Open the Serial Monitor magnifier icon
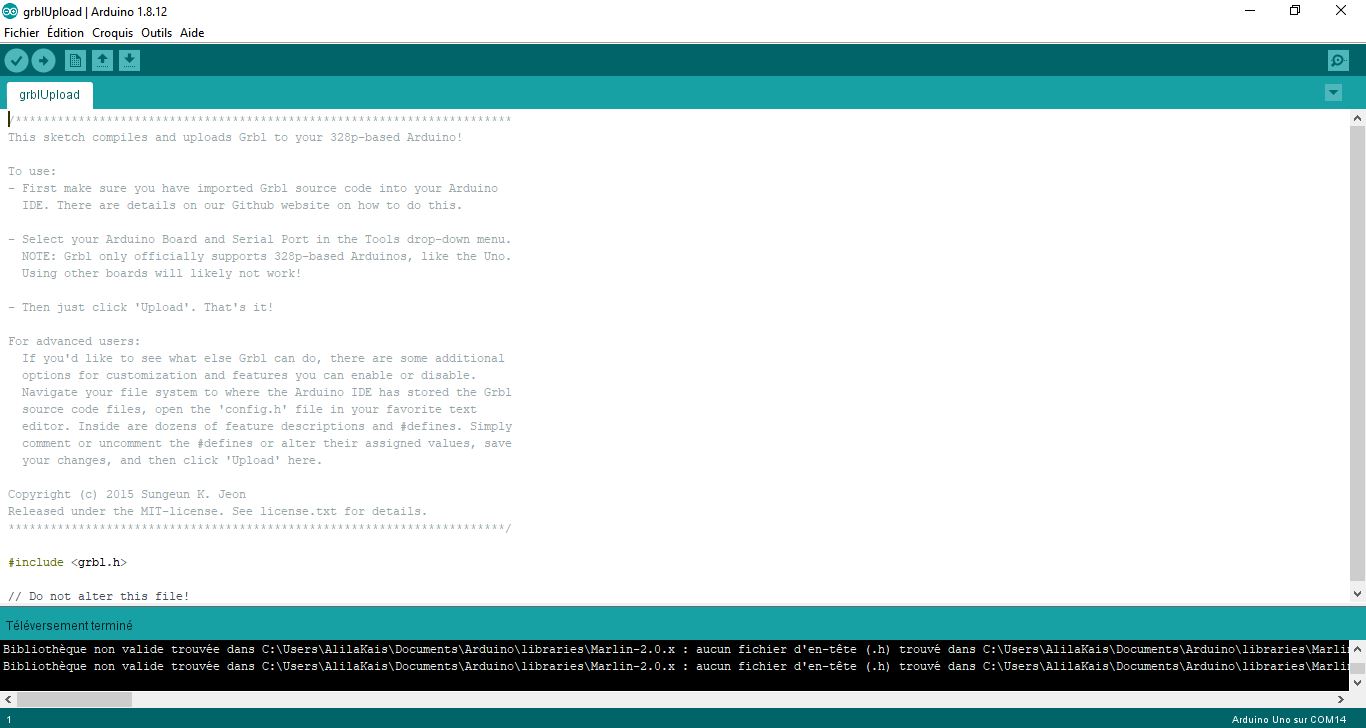This screenshot has width=1366, height=728. point(1338,61)
